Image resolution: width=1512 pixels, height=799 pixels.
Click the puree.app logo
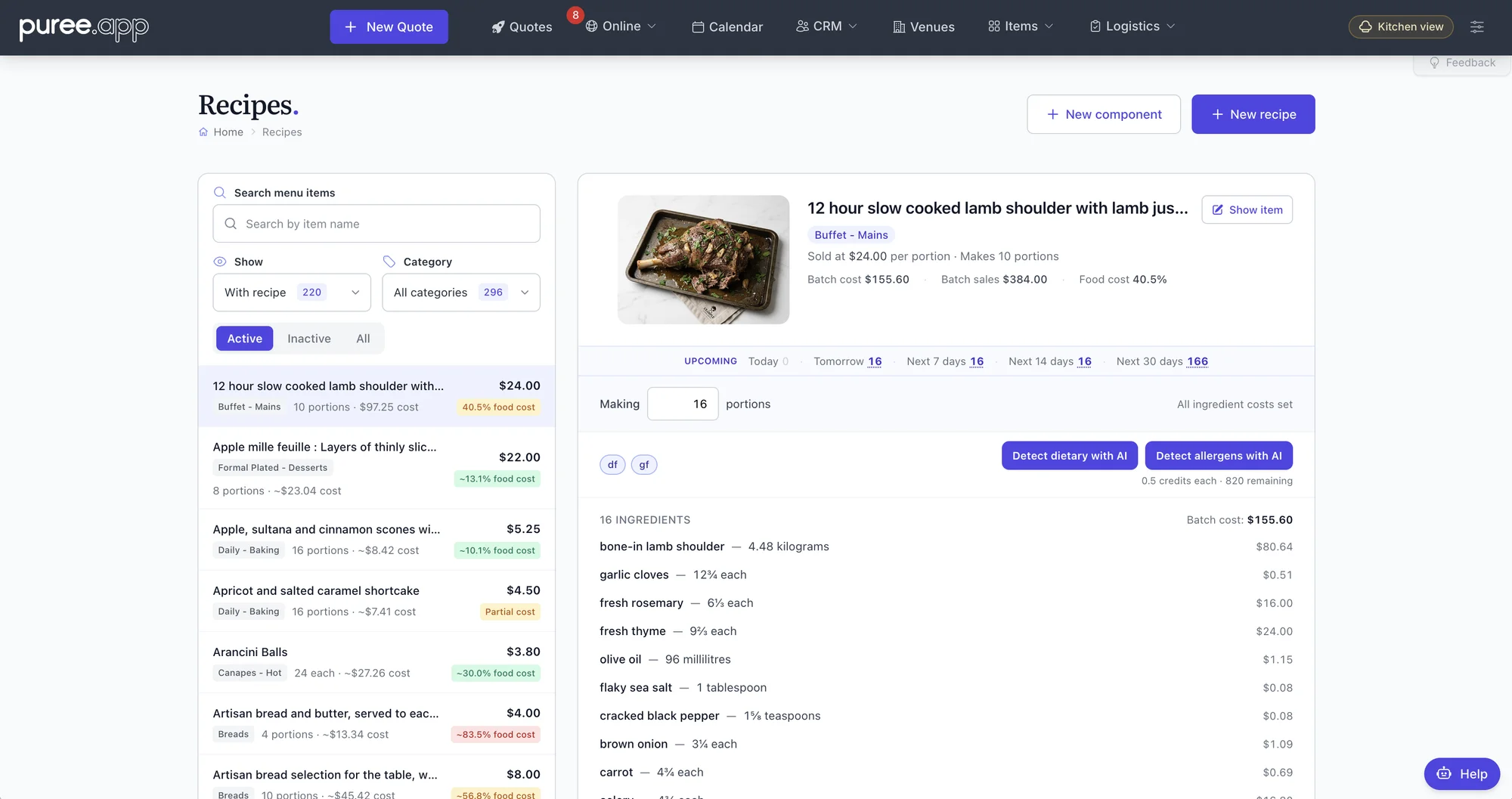coord(84,27)
